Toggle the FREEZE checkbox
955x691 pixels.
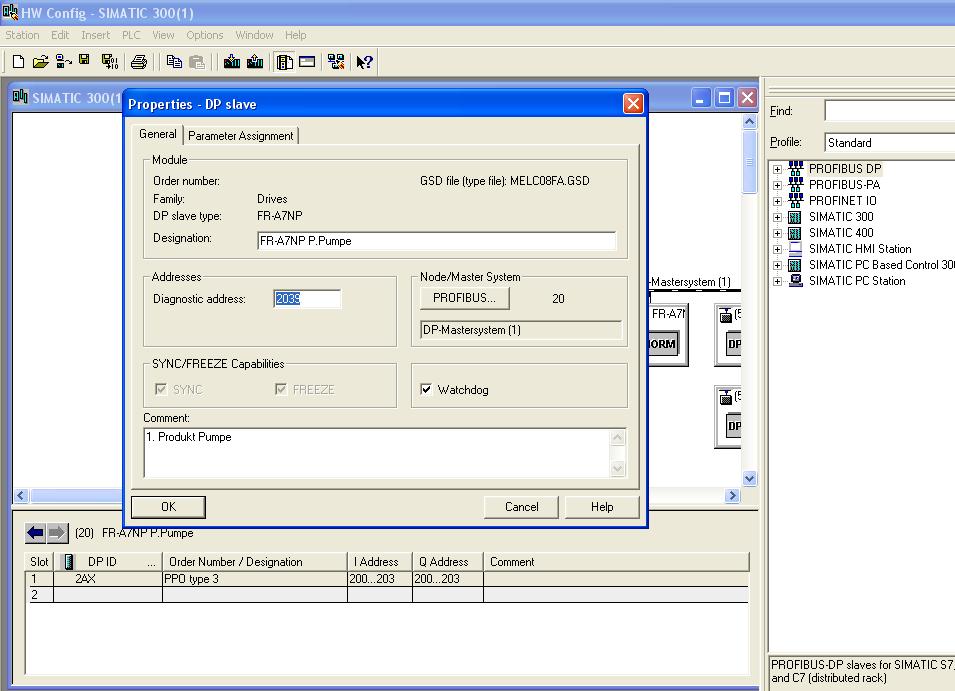coord(281,390)
